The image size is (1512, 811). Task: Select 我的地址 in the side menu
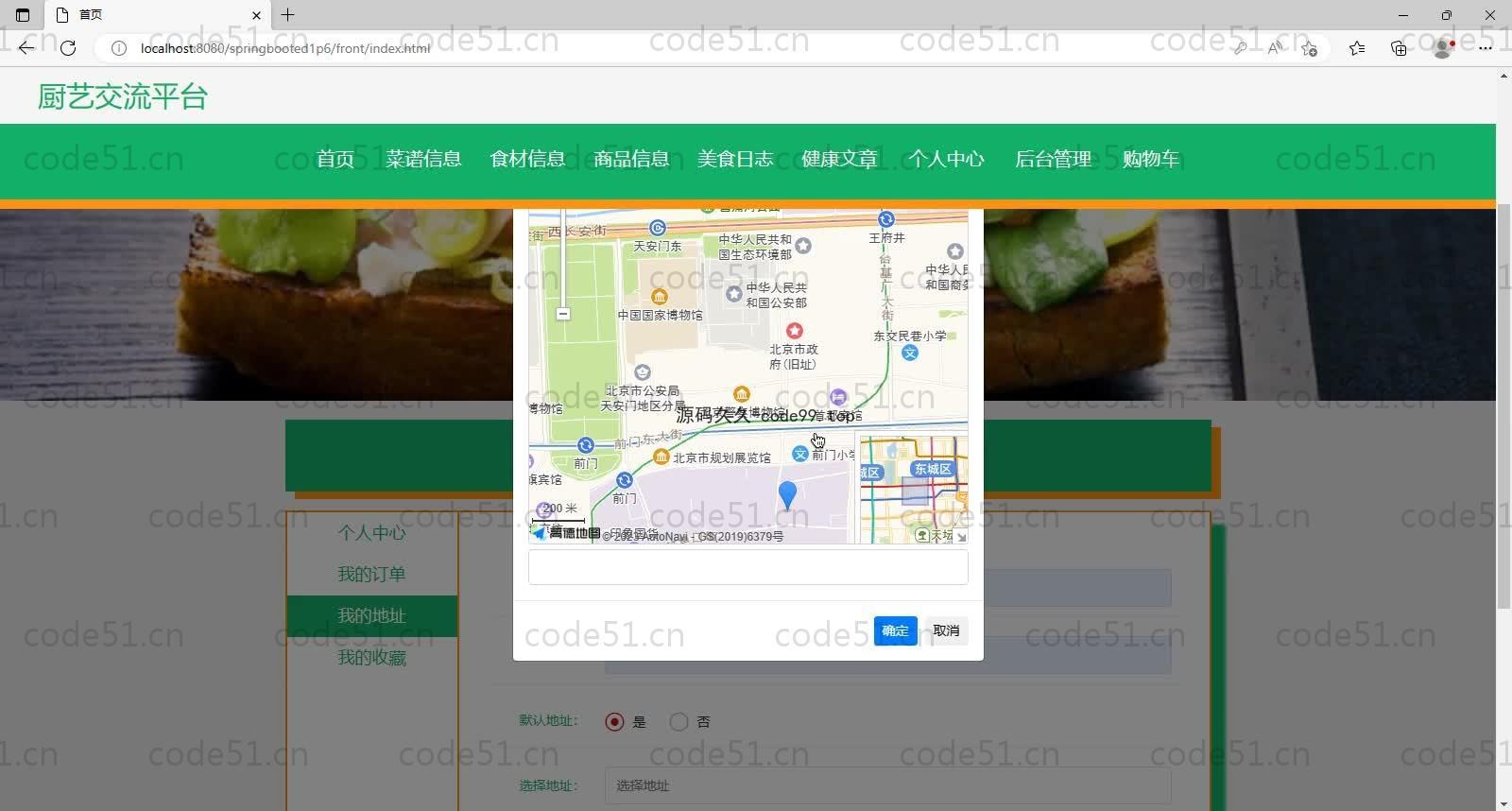point(372,615)
